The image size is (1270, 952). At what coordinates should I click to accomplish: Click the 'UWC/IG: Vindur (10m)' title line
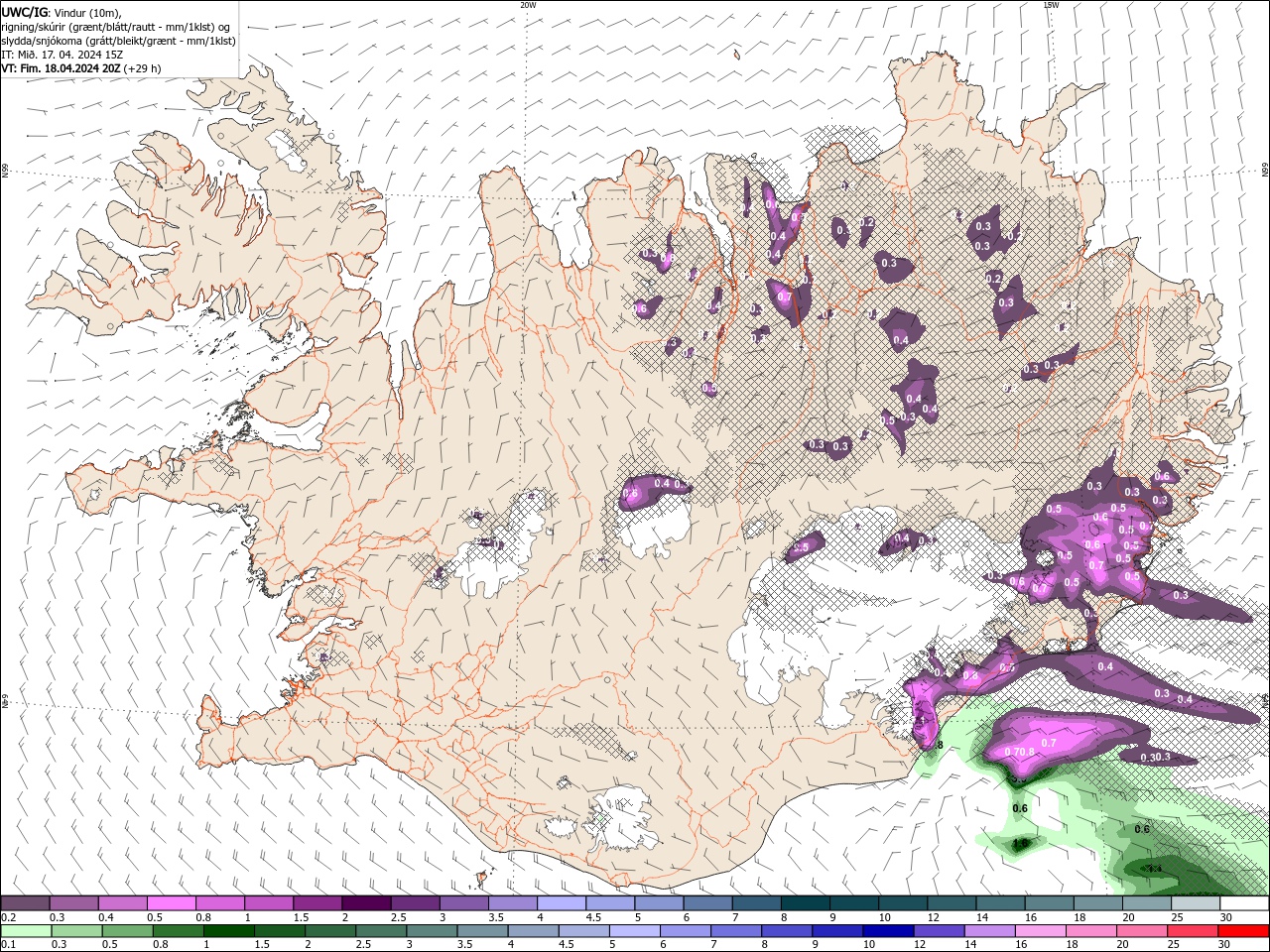(x=62, y=12)
